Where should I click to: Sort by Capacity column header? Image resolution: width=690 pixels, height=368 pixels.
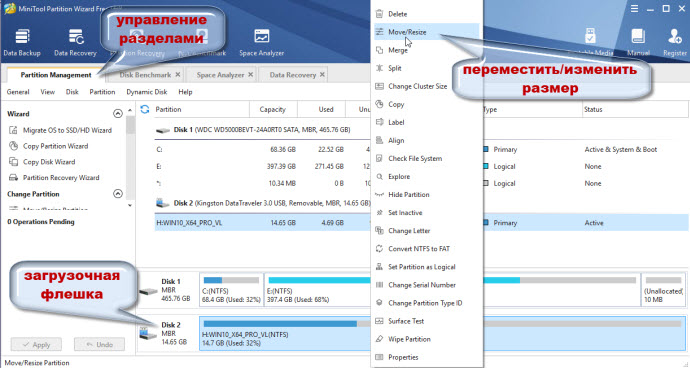click(273, 109)
